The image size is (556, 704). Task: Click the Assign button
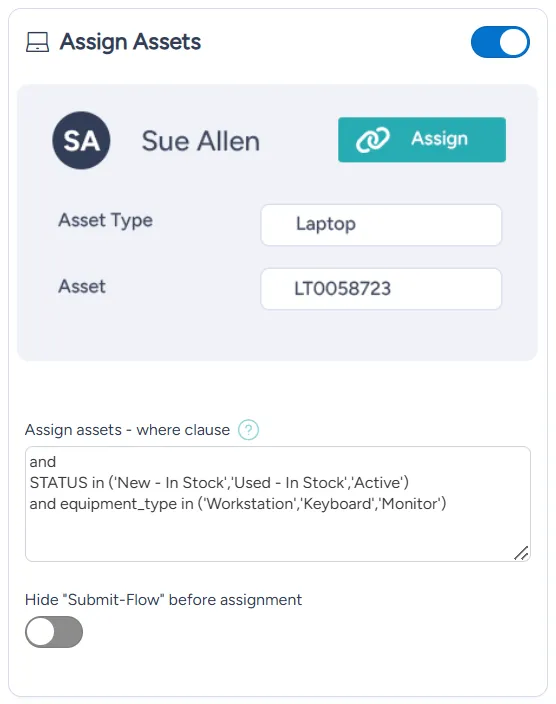(x=422, y=140)
